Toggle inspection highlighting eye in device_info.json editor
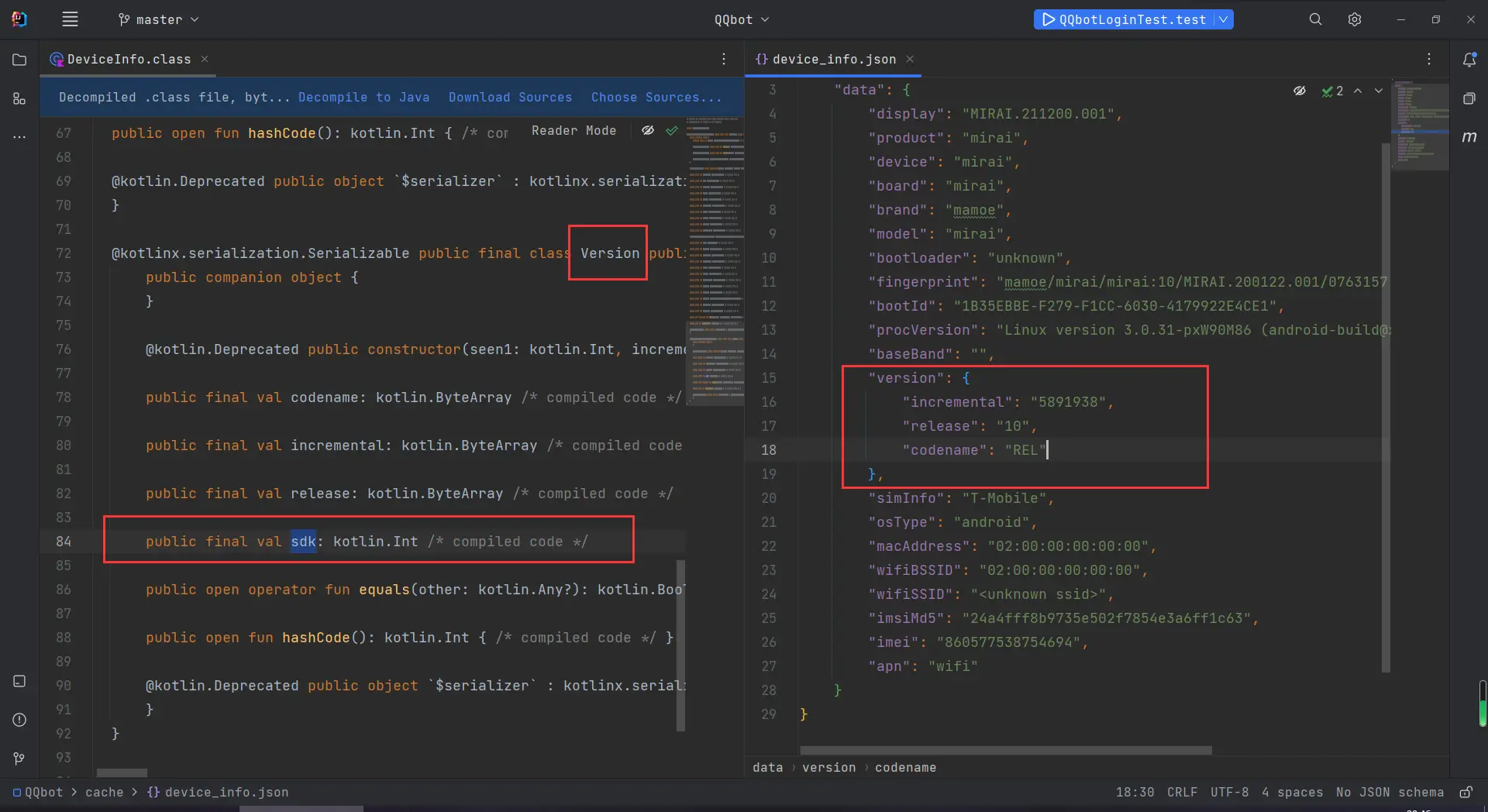The width and height of the screenshot is (1488, 812). click(x=1300, y=91)
